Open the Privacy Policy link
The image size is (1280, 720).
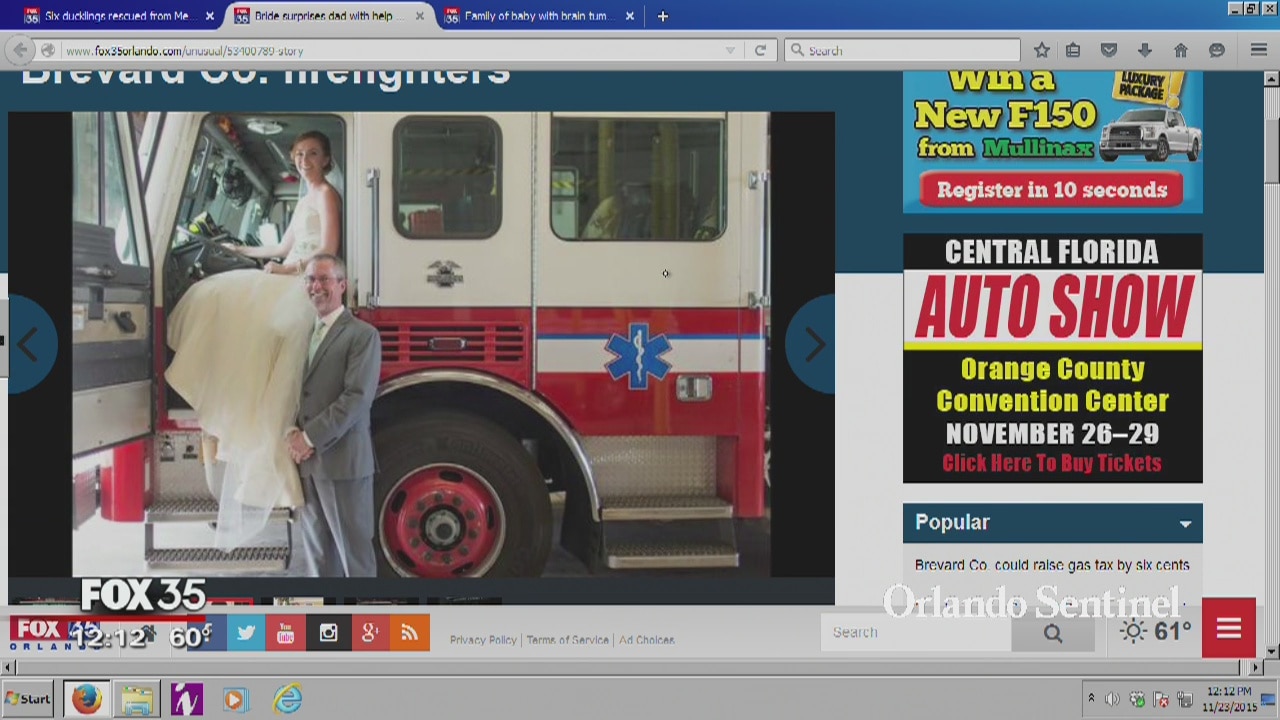pyautogui.click(x=483, y=640)
